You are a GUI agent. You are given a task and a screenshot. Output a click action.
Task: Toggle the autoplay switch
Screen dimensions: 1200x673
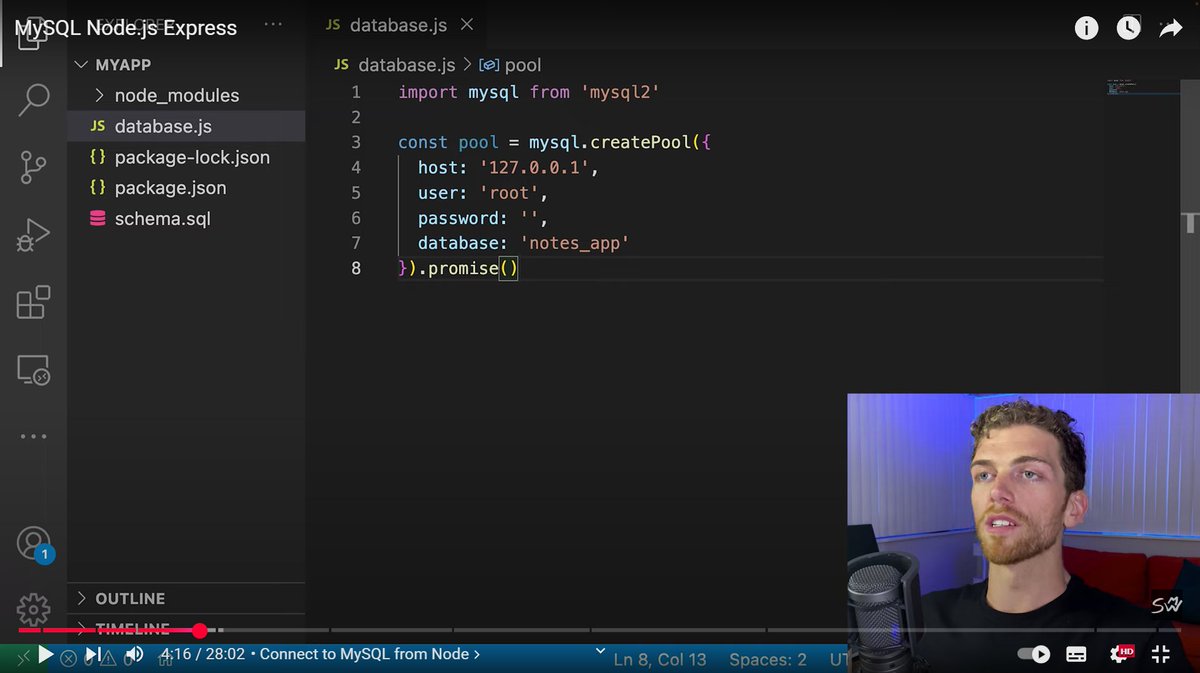click(x=1034, y=654)
